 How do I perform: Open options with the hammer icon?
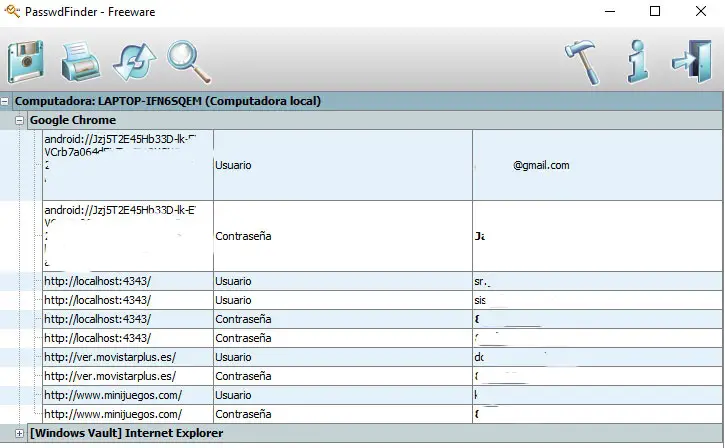582,62
